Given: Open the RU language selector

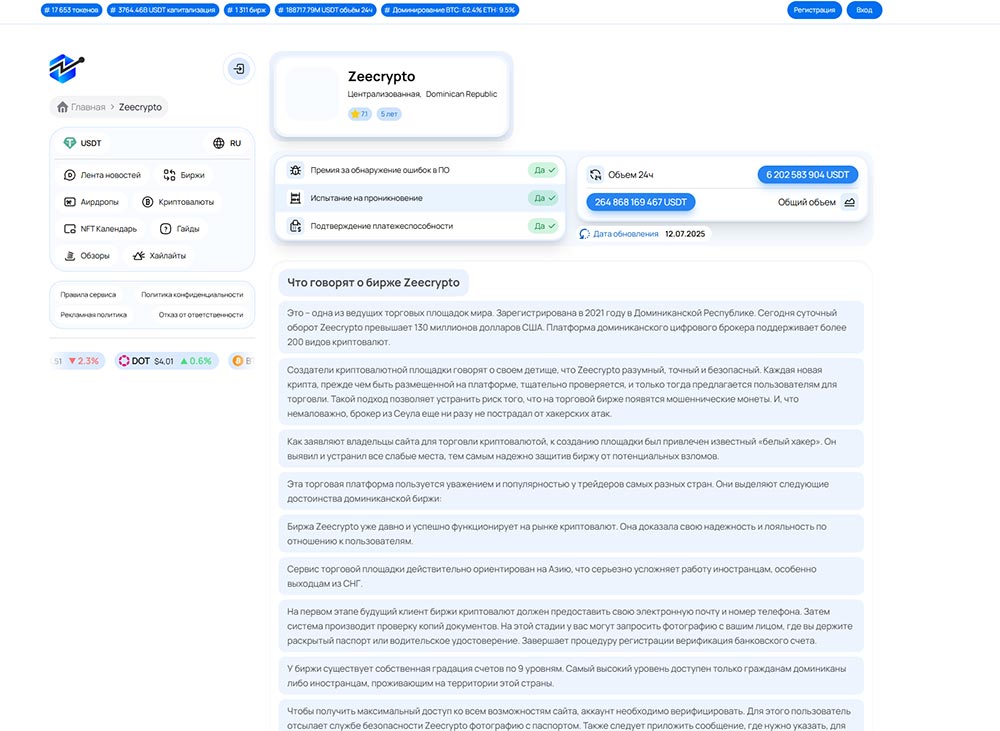Looking at the screenshot, I should point(227,143).
